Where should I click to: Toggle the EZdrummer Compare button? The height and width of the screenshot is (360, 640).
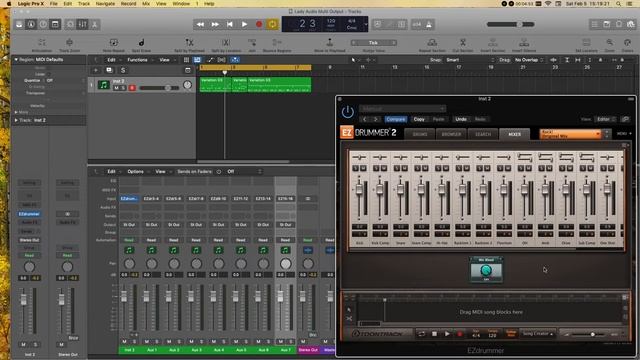[x=396, y=119]
